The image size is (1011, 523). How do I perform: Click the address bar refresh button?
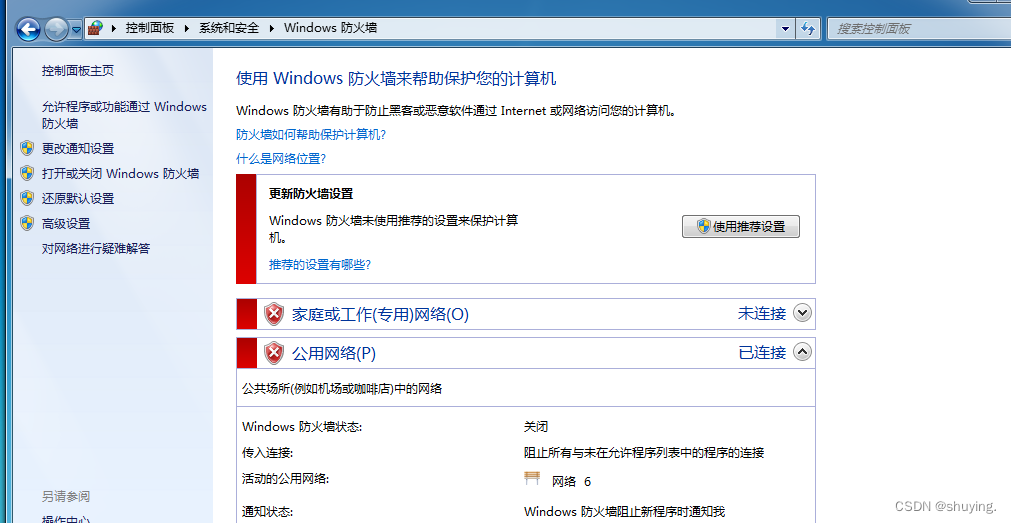point(808,28)
